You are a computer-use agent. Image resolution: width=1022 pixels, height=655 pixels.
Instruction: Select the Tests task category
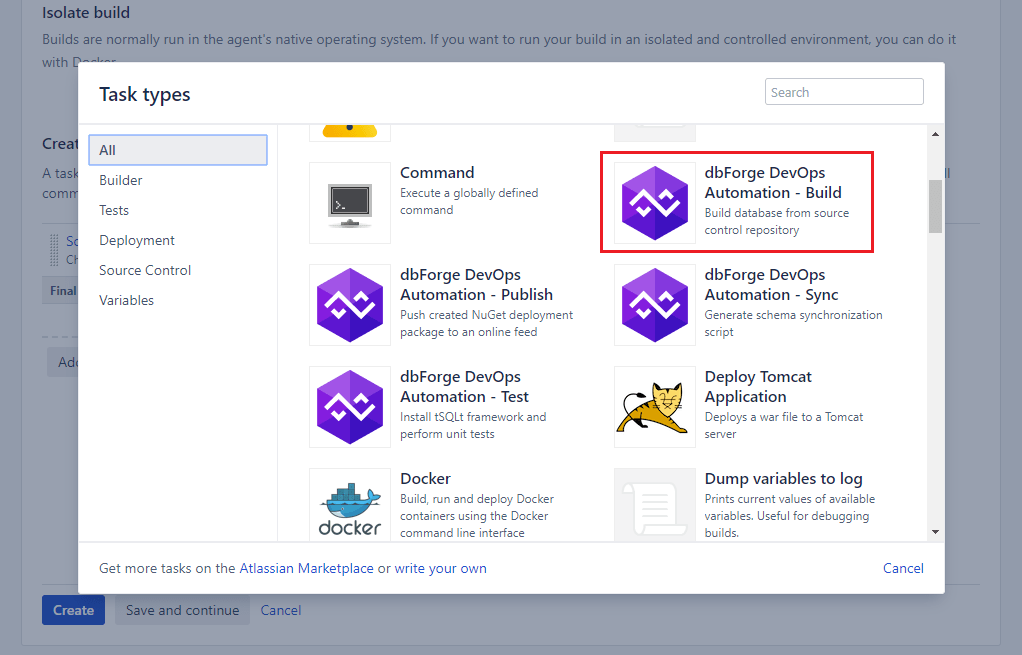(x=114, y=210)
